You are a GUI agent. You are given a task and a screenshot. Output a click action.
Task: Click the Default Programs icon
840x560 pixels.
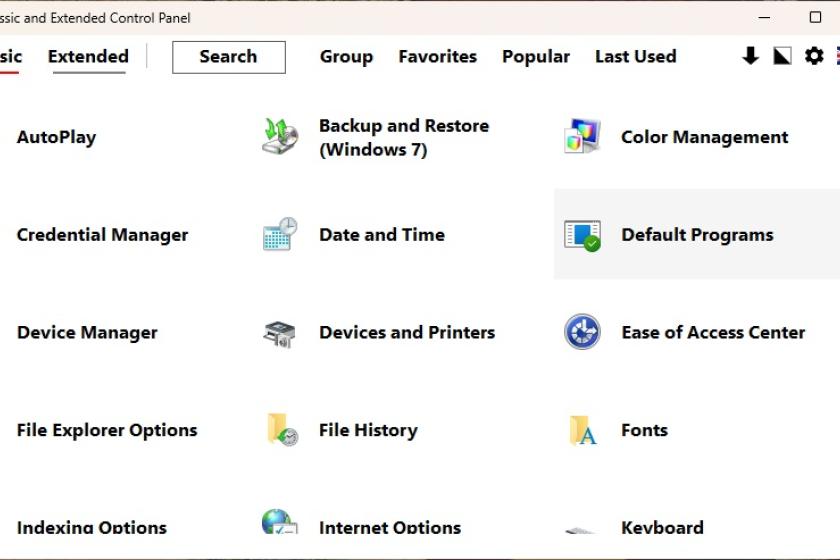(x=582, y=235)
